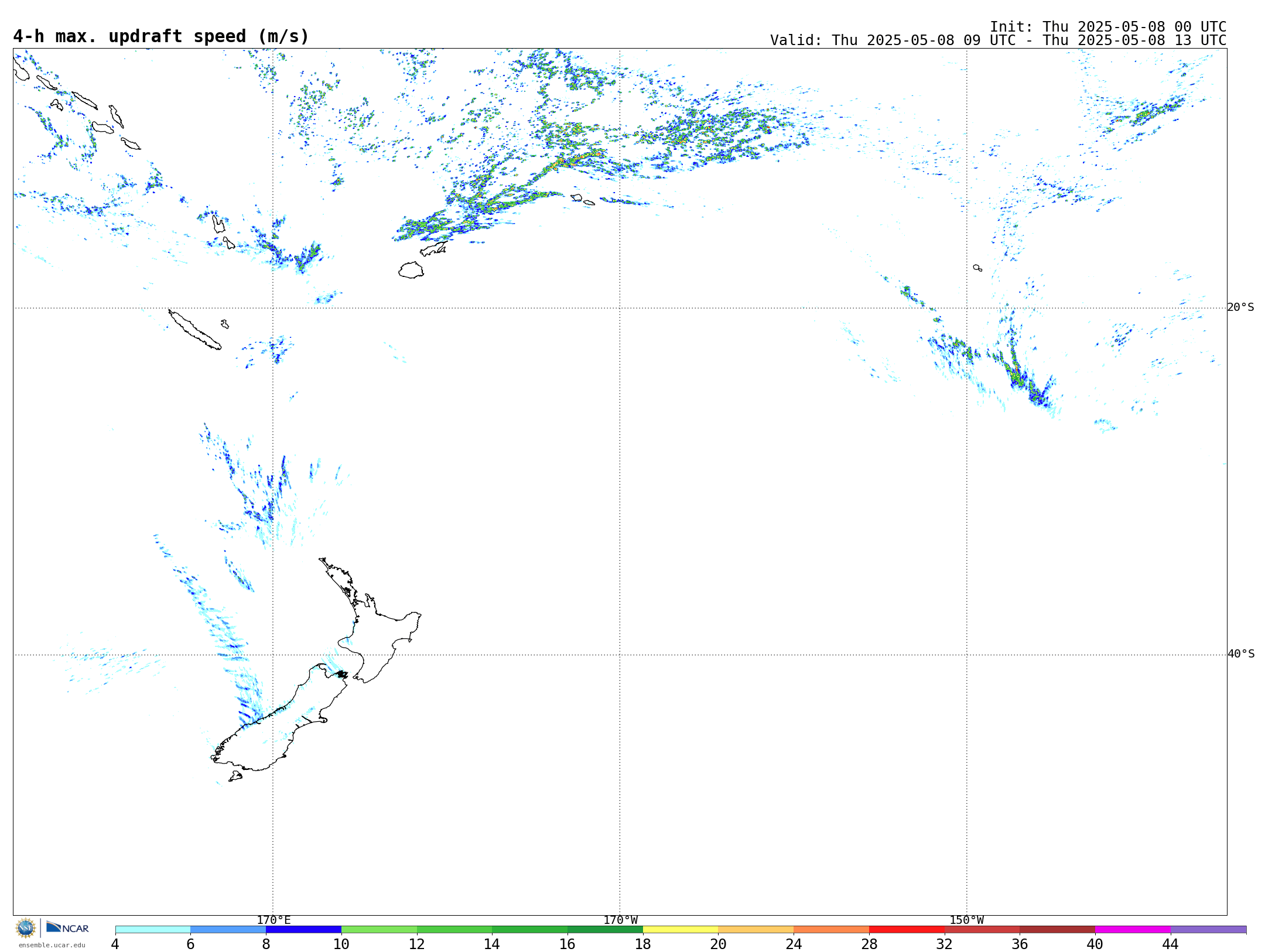The width and height of the screenshot is (1265, 952).
Task: Choose the light orange 20–24 m/s swatch
Action: click(x=756, y=930)
